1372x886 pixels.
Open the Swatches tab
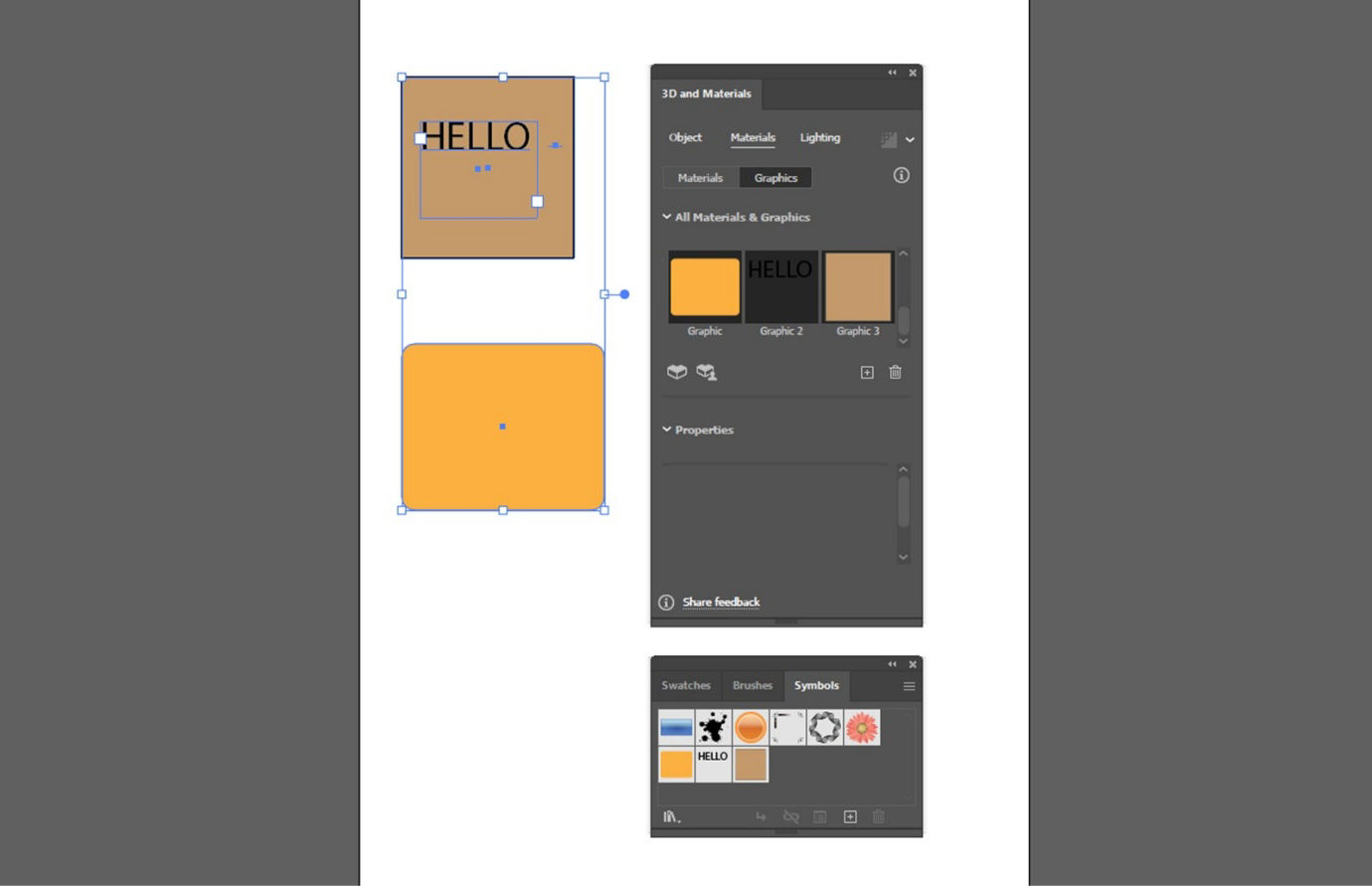(x=686, y=685)
